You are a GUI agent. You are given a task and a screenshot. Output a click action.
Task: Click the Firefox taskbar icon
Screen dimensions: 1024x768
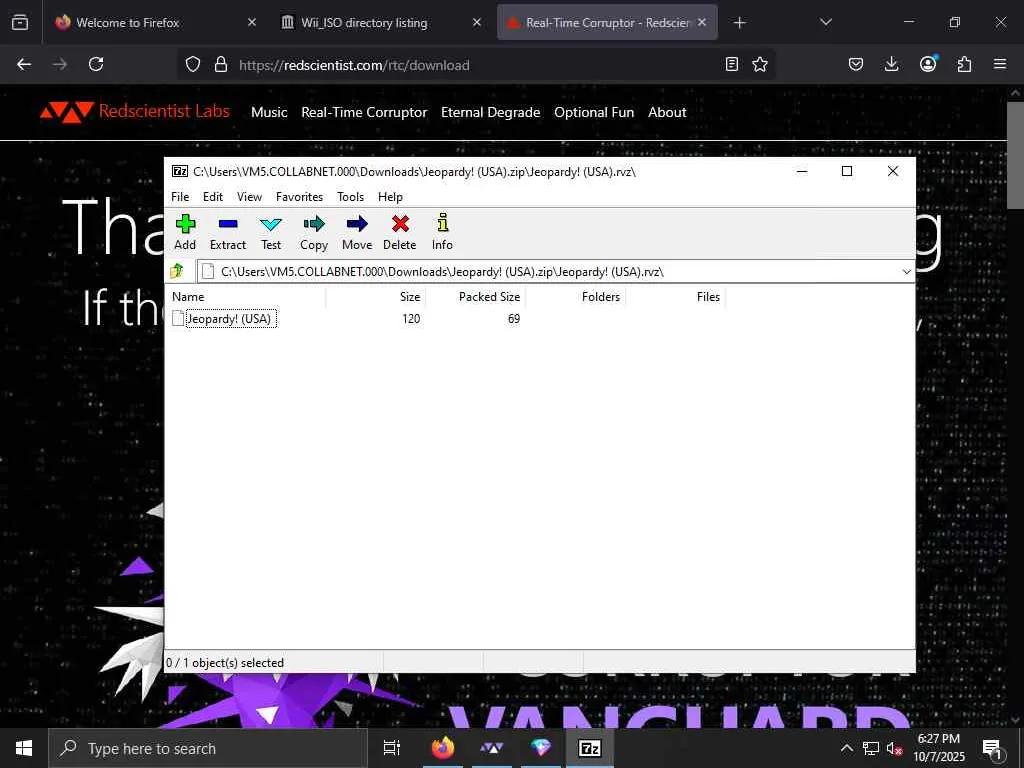(x=443, y=748)
